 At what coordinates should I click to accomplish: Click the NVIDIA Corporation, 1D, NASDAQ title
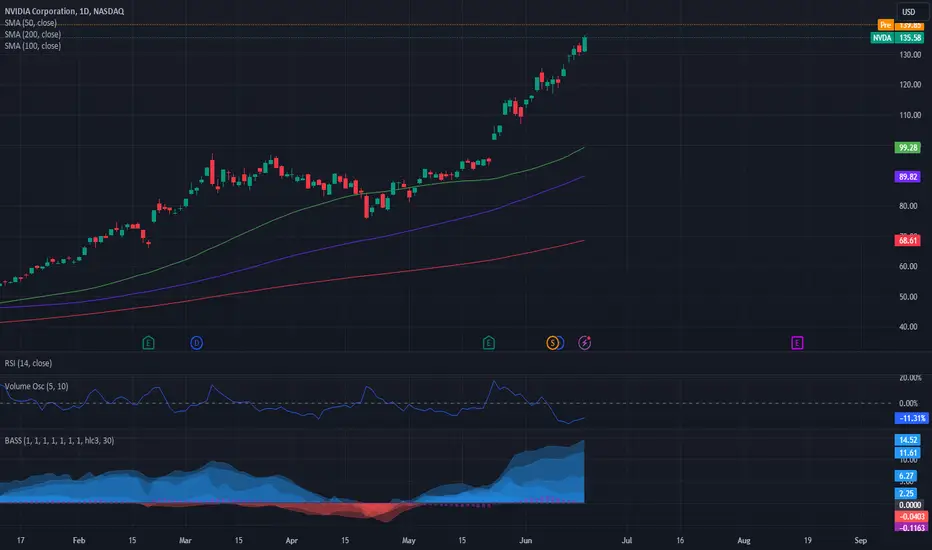tap(64, 11)
